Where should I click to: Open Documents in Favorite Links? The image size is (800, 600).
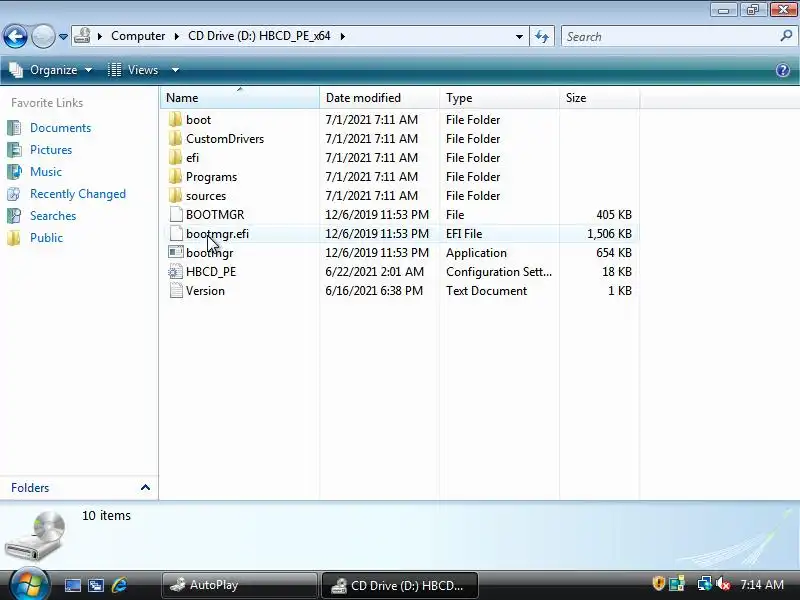[x=60, y=128]
